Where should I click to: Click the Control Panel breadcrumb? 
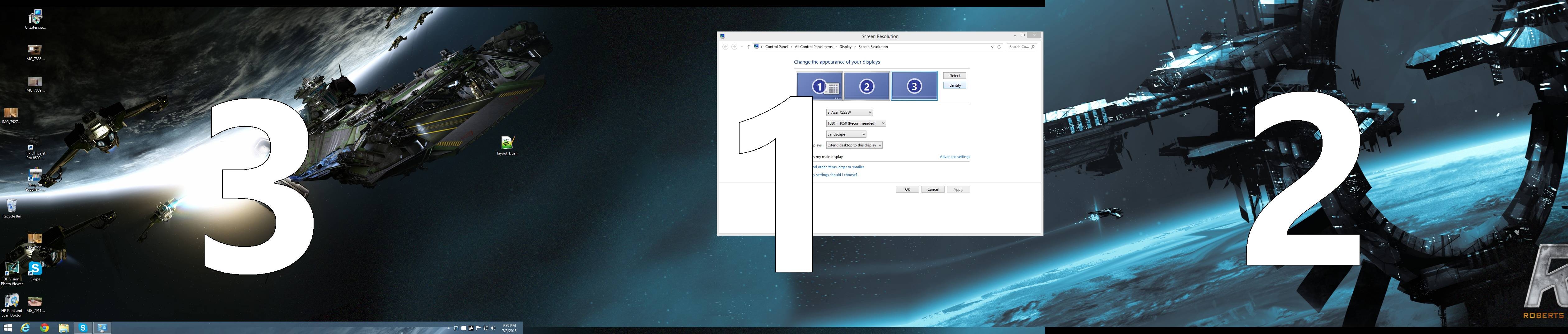[777, 47]
